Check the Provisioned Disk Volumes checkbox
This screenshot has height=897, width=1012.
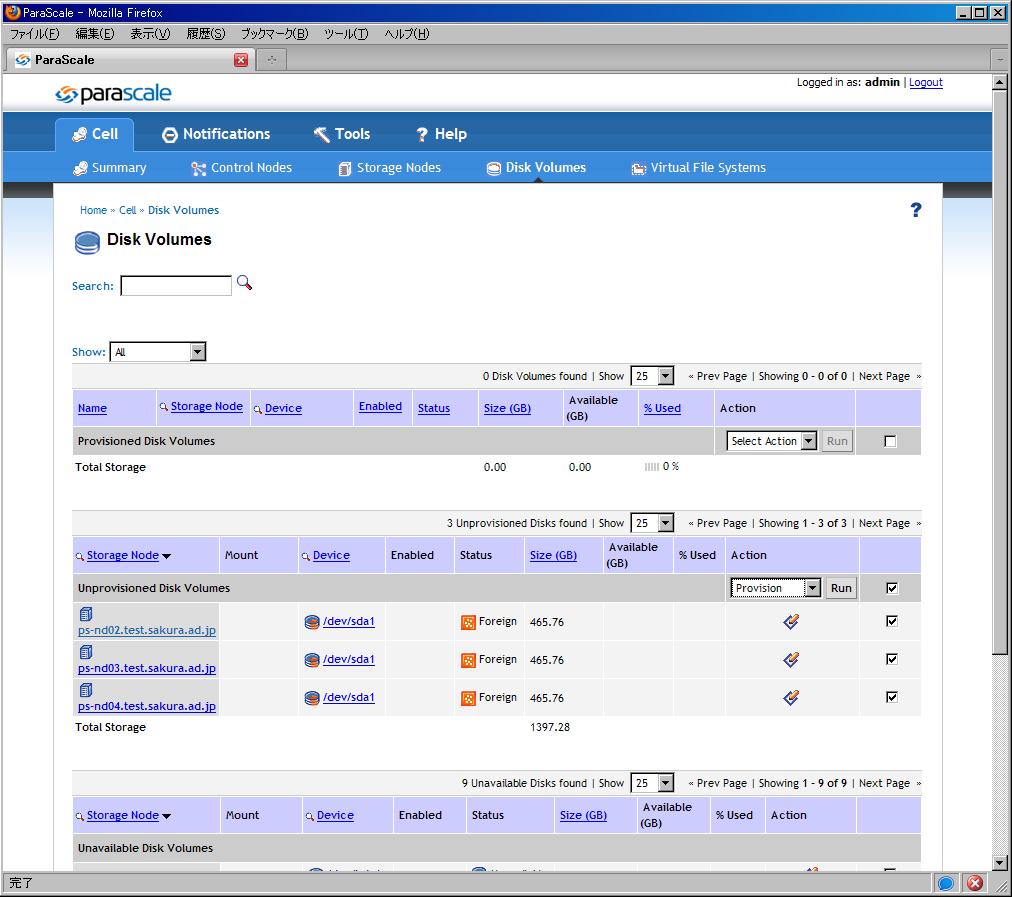click(x=891, y=441)
